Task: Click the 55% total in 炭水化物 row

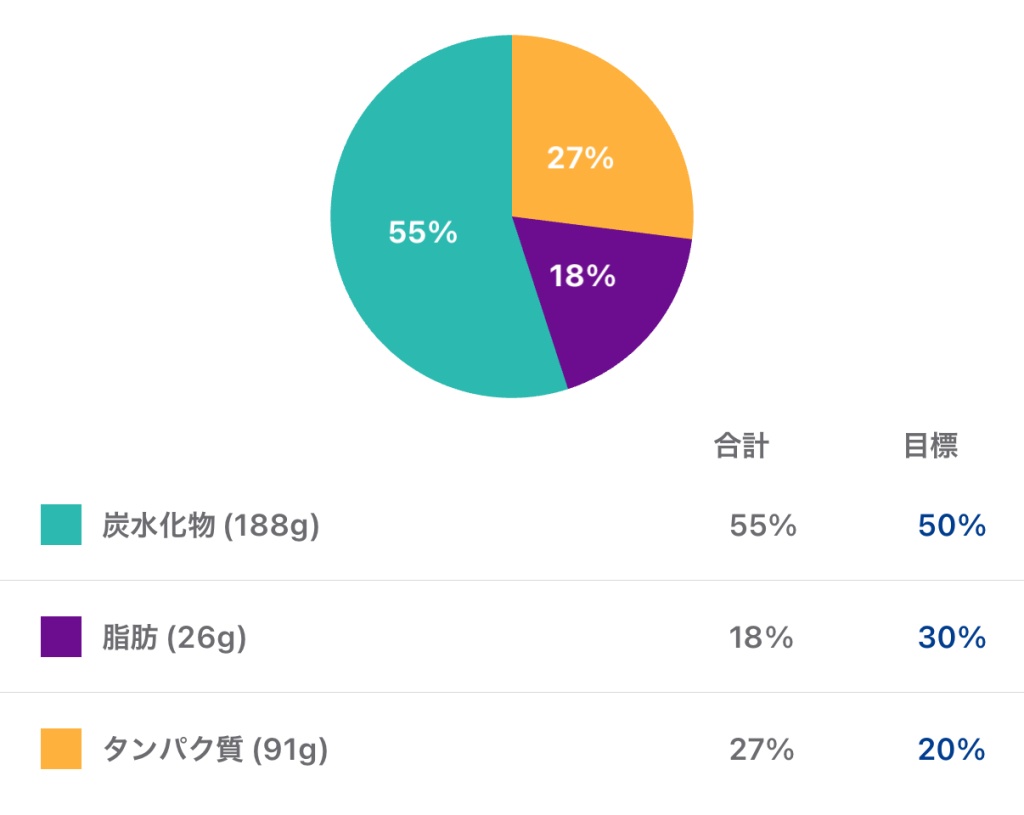Action: (762, 526)
